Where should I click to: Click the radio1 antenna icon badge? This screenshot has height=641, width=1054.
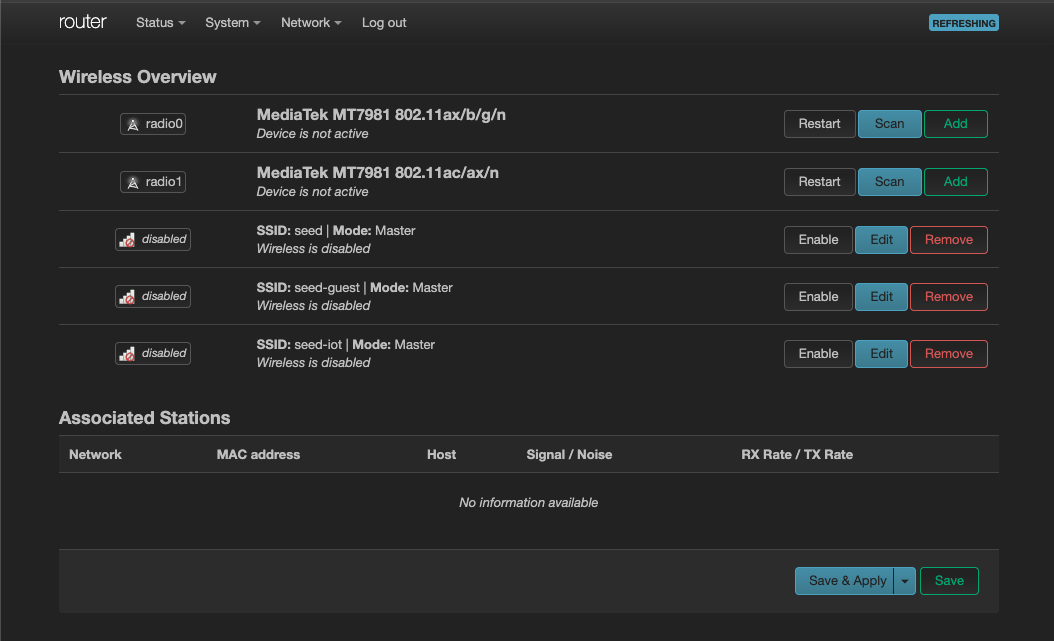tap(153, 181)
